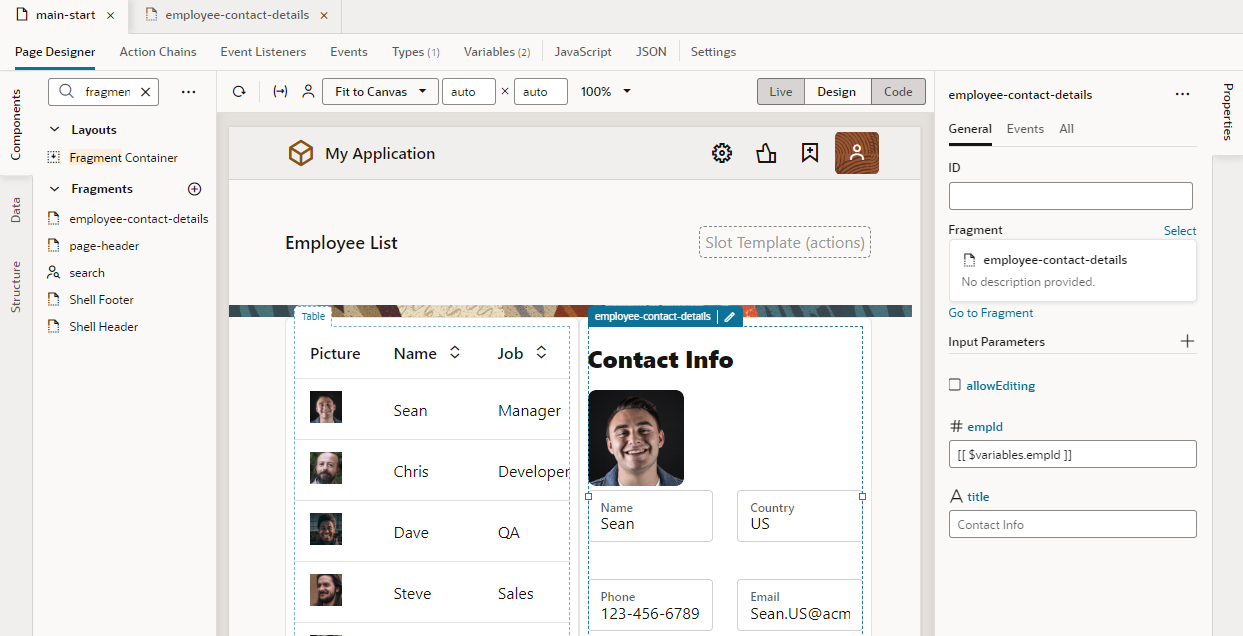Switch to the Events tab in properties
Viewport: 1243px width, 636px height.
click(x=1025, y=129)
